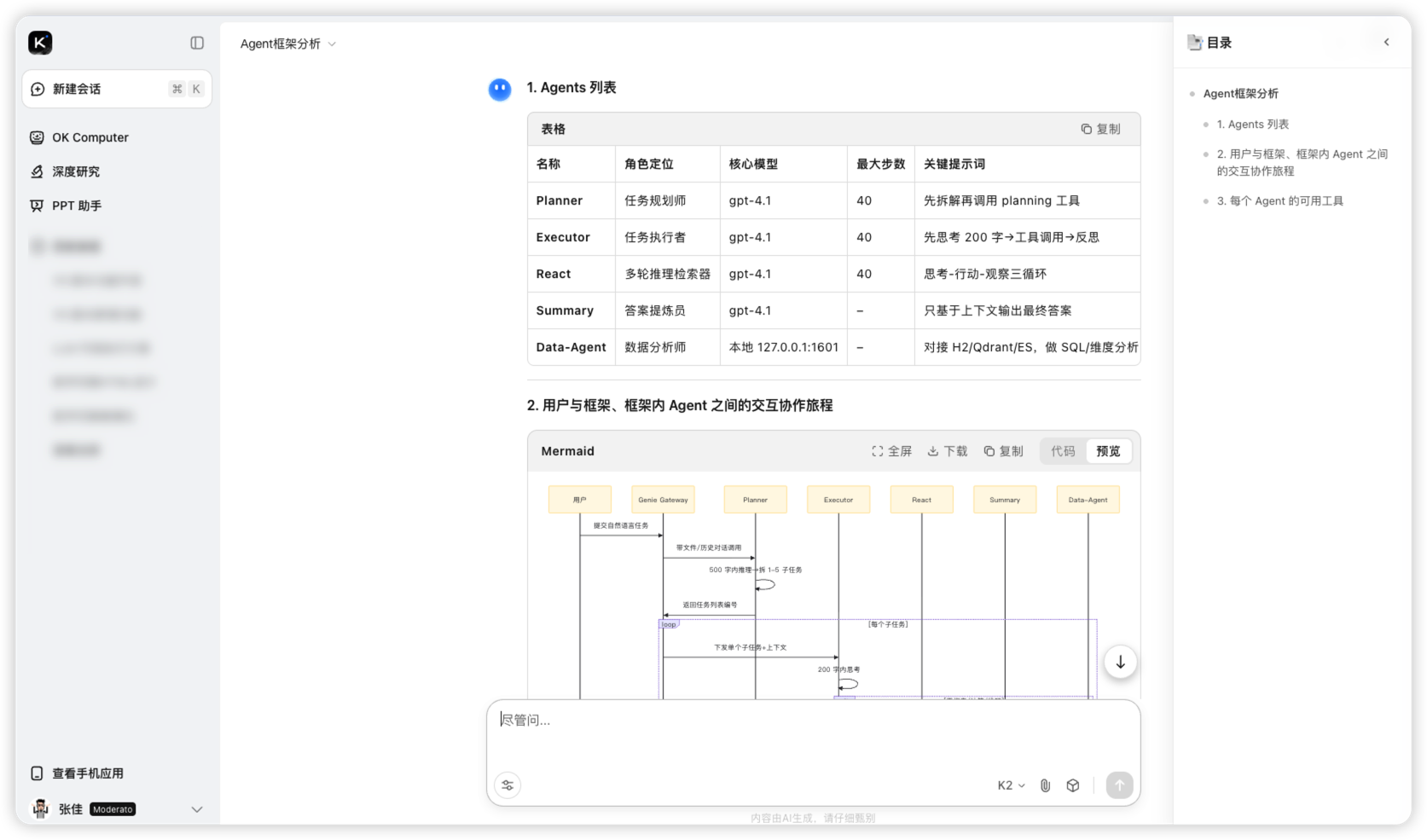
Task: Click the Kimi logo icon
Action: 40,43
